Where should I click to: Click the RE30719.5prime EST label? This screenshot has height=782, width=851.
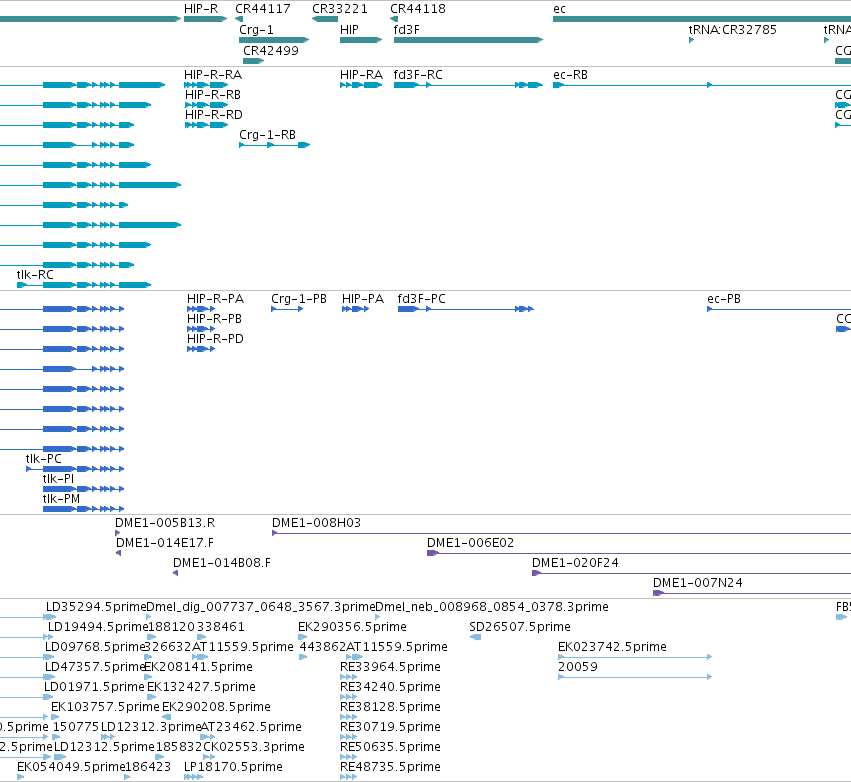coord(390,727)
